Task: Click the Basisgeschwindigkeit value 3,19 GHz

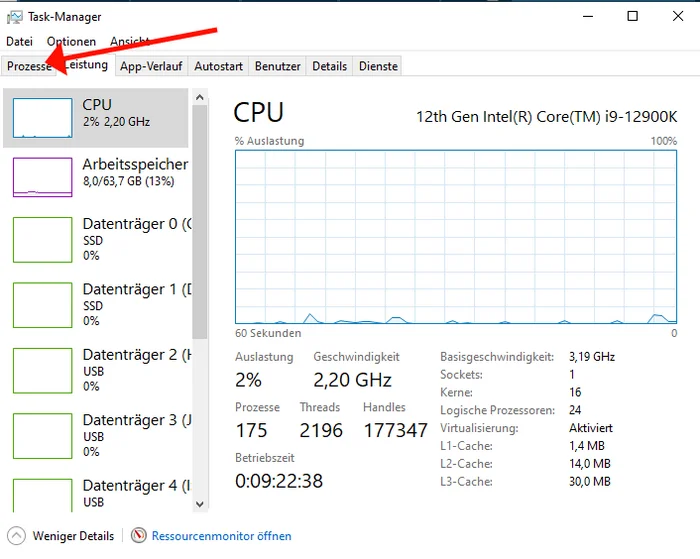Action: click(592, 357)
